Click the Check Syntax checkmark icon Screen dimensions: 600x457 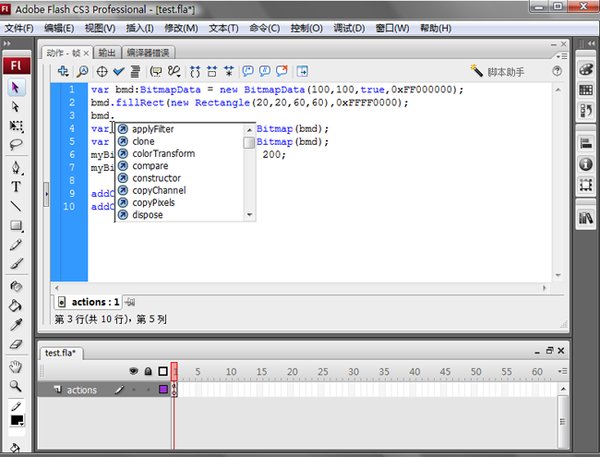click(x=118, y=71)
